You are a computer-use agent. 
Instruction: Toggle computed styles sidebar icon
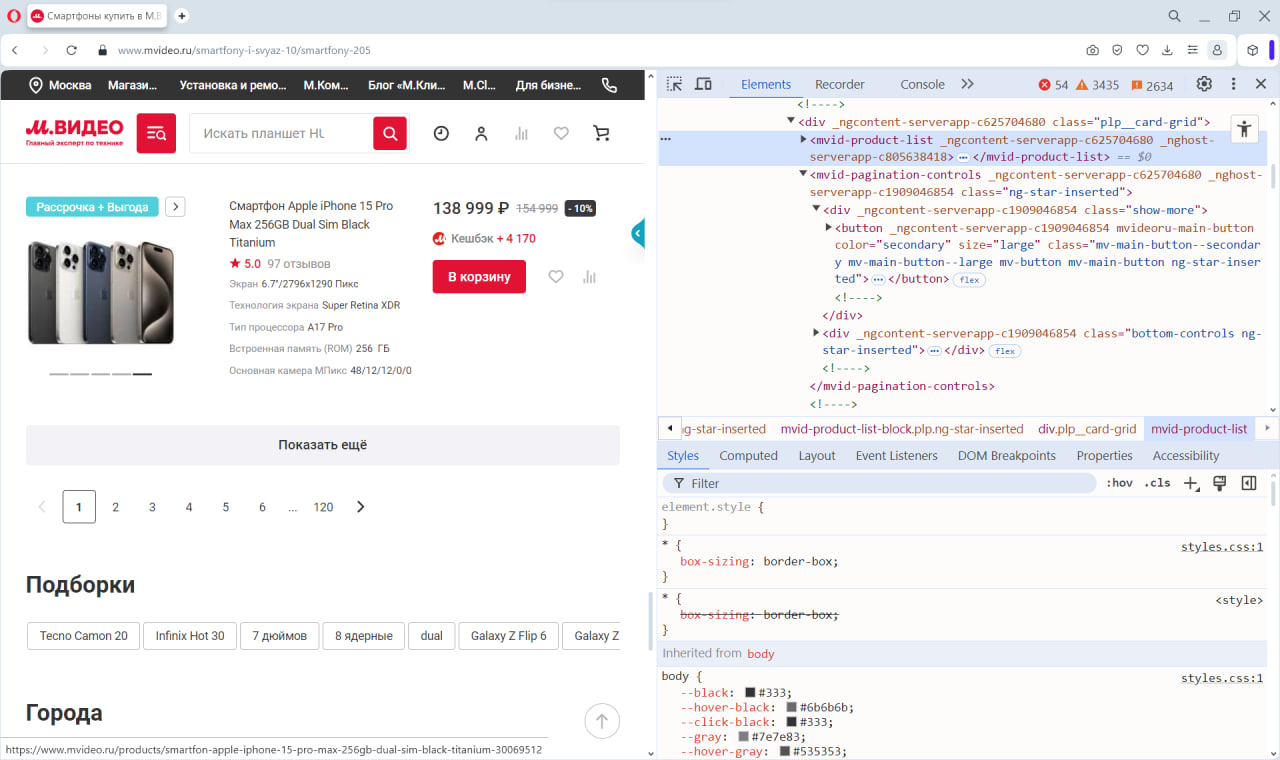click(x=1249, y=483)
